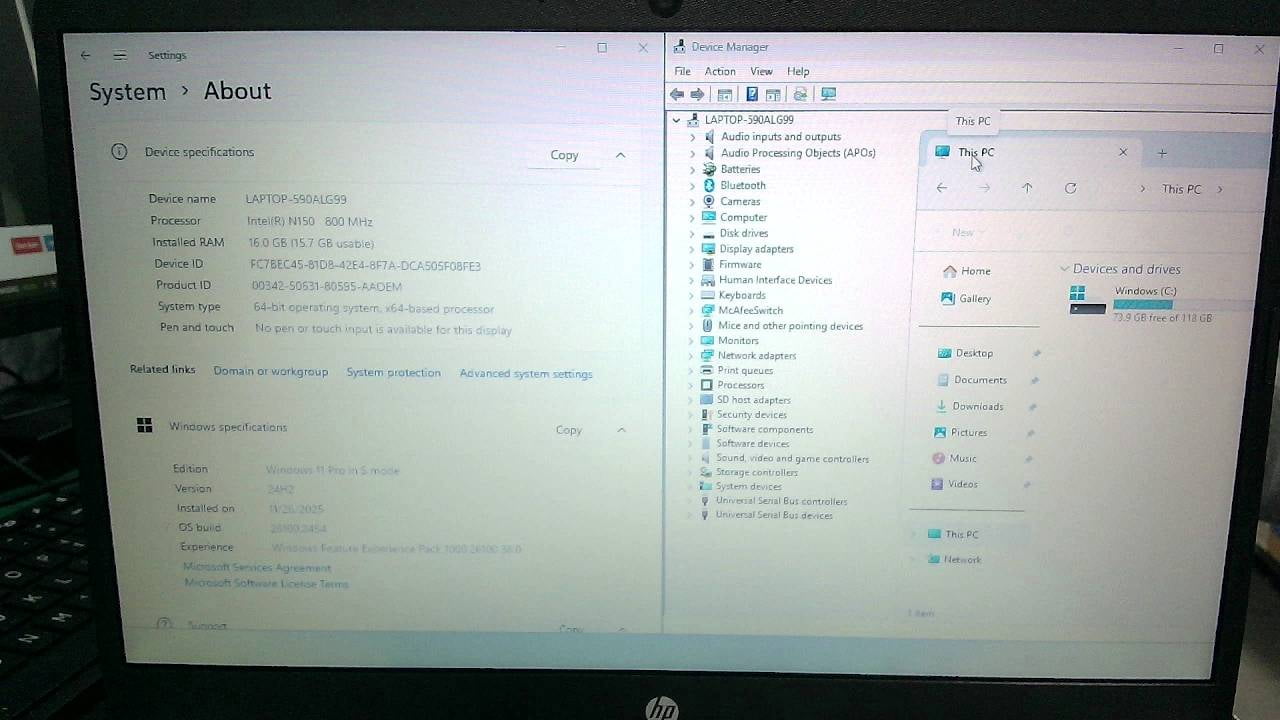Click System in the Settings breadcrumb

(127, 92)
